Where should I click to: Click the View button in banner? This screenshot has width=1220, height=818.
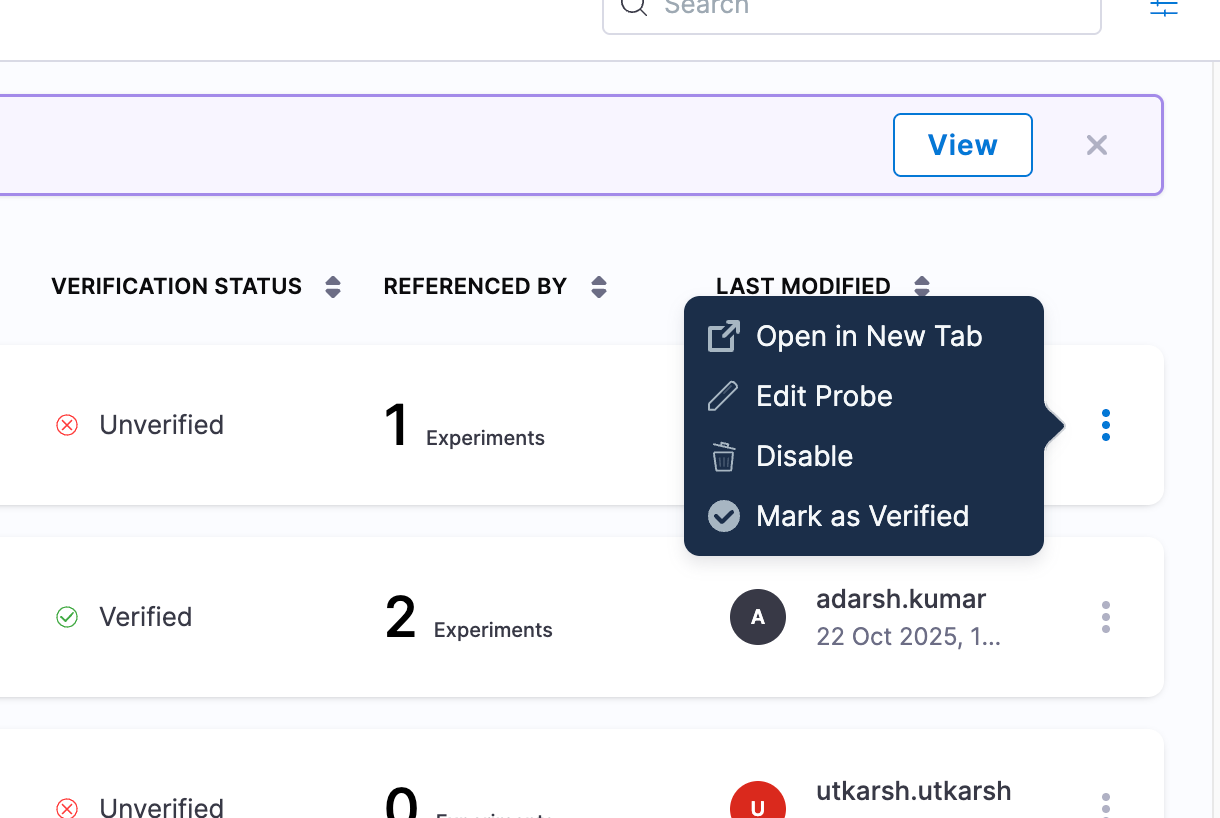[962, 146]
